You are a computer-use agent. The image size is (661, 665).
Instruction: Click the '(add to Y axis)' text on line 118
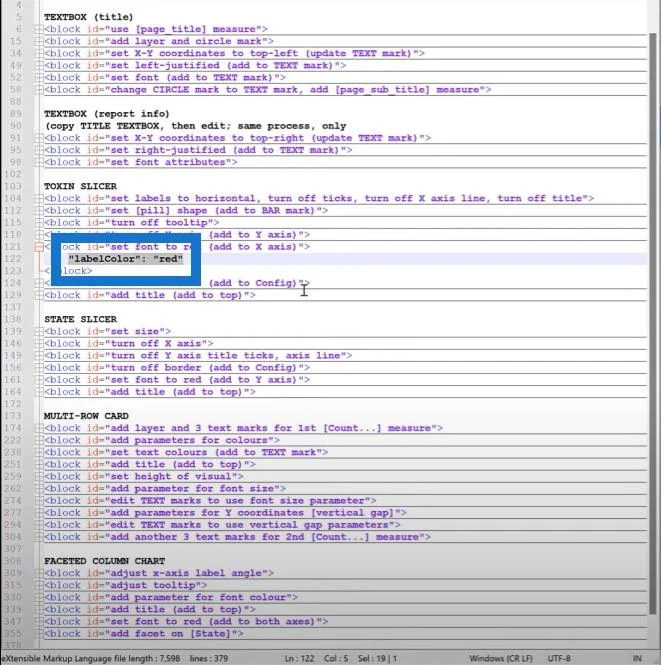[x=255, y=235]
